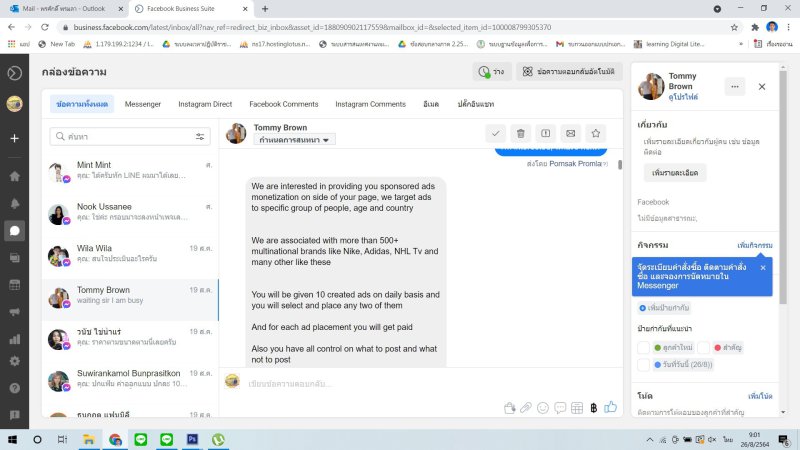The image size is (800, 450).
Task: Open the conversation assignment dropdown
Action: [x=294, y=139]
